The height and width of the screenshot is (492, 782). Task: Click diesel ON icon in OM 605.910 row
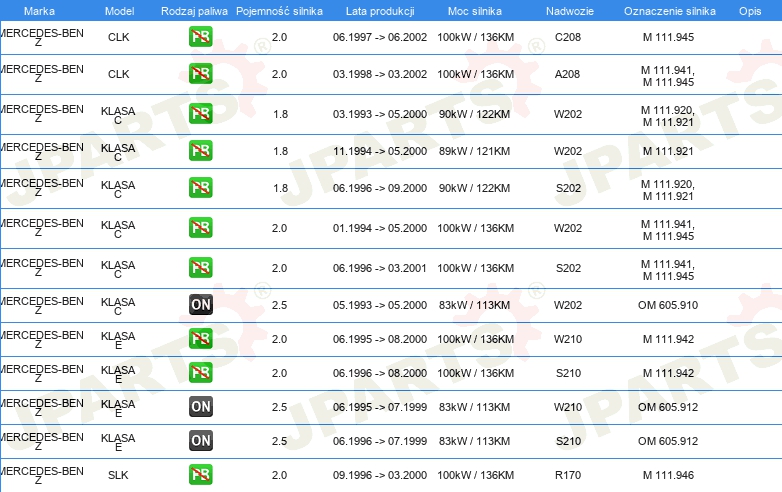click(x=200, y=305)
